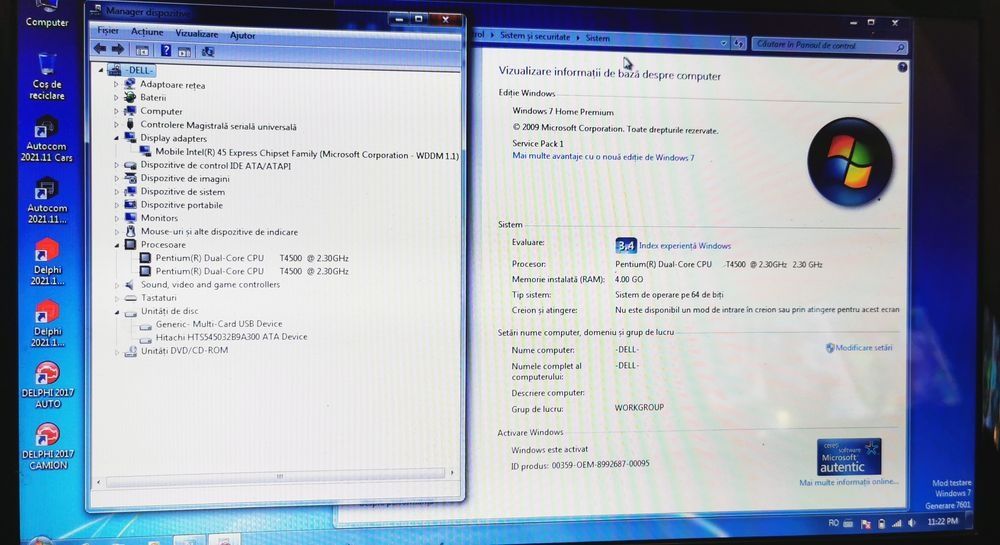Screen dimensions: 1000x545
Task: Expand Controlere Magistrală serială universală
Action: click(x=116, y=125)
